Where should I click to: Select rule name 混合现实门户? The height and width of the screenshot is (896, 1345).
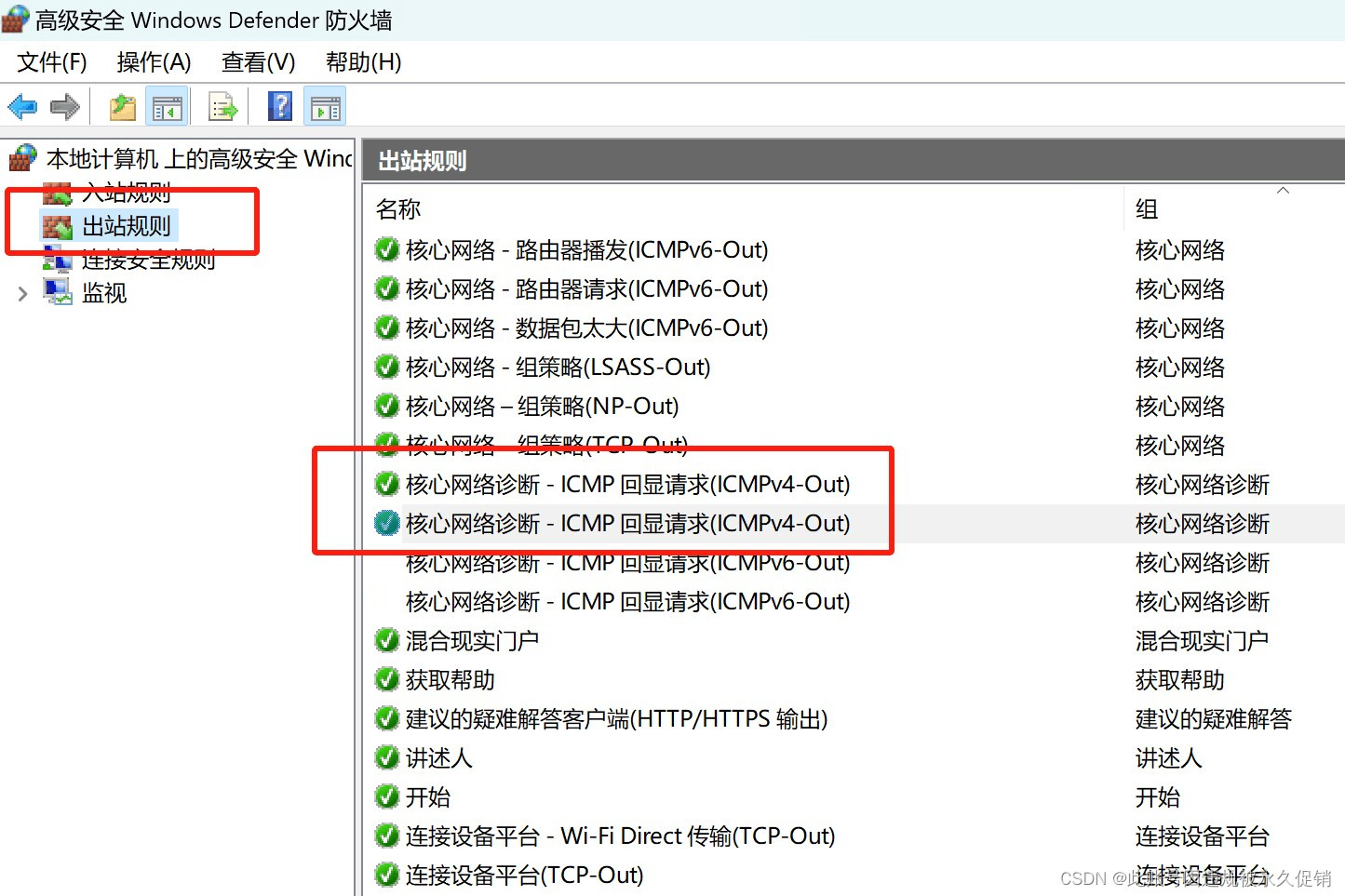coord(472,640)
